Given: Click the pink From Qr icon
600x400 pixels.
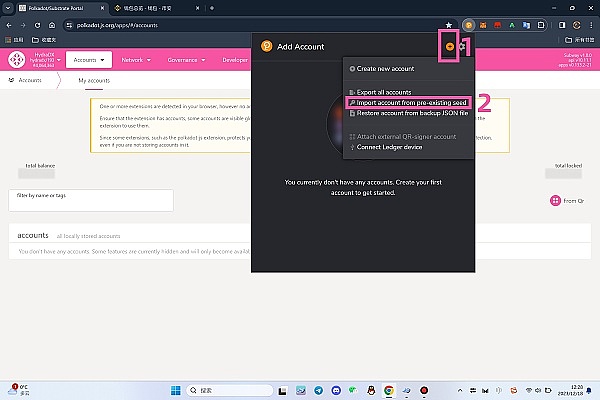Looking at the screenshot, I should (x=556, y=200).
